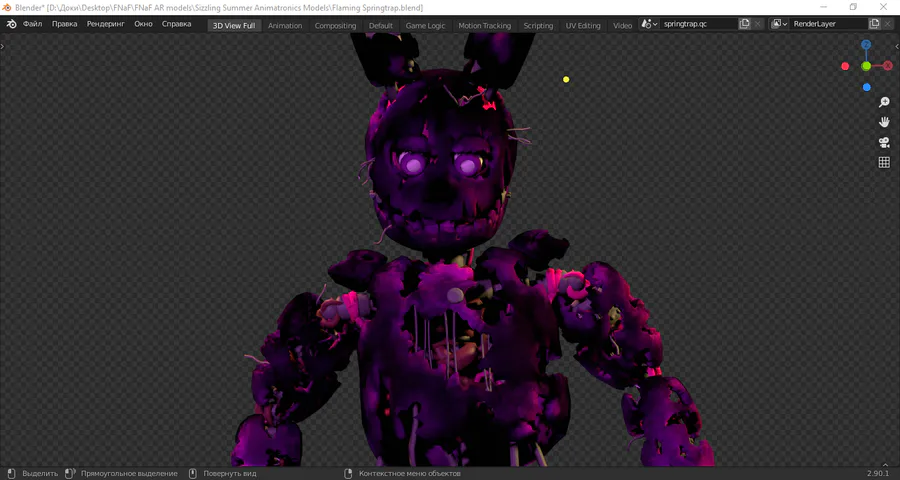Click the 'Повернуть вид' status text
900x480 pixels.
(230, 474)
